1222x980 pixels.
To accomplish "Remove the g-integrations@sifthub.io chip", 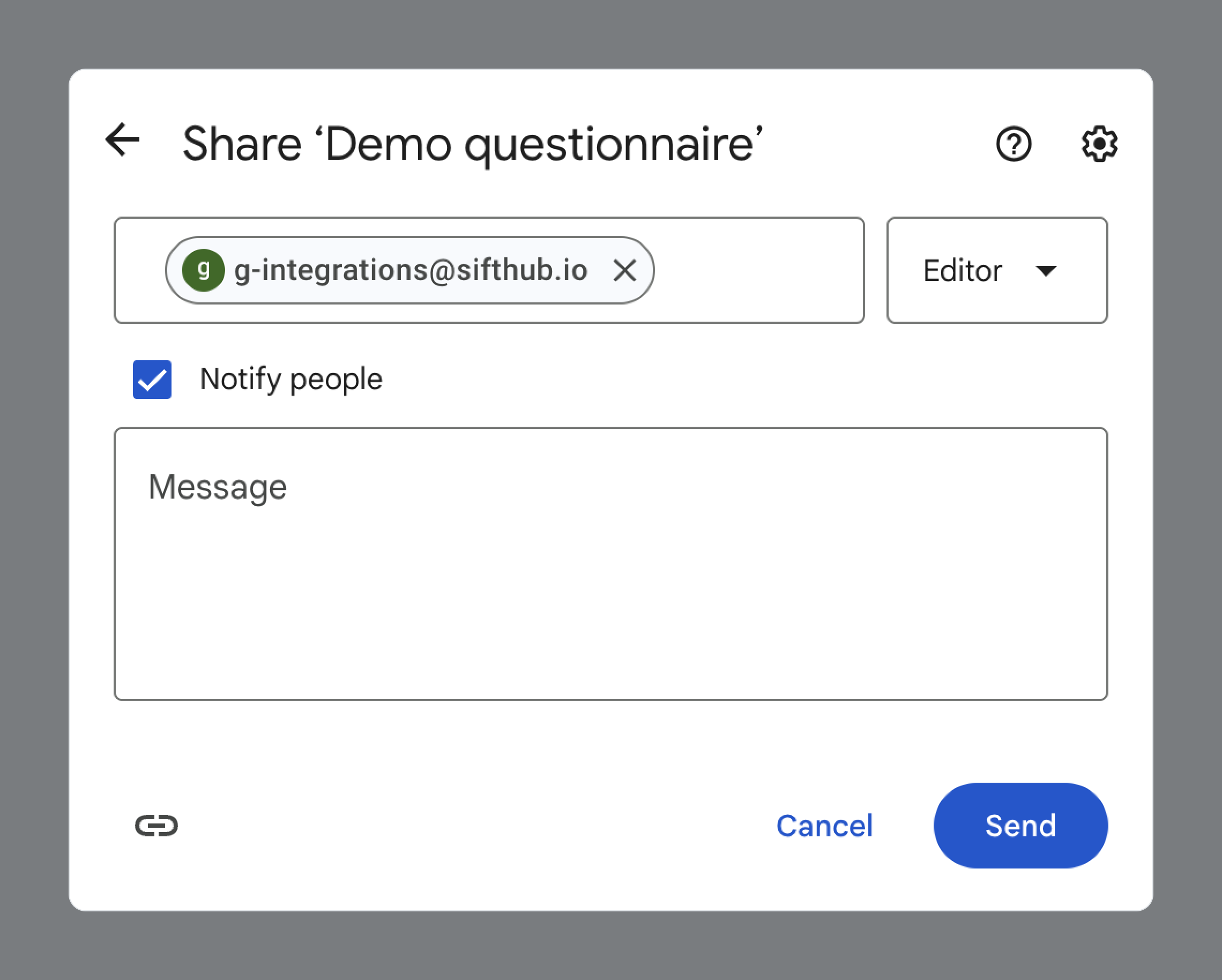I will 624,270.
